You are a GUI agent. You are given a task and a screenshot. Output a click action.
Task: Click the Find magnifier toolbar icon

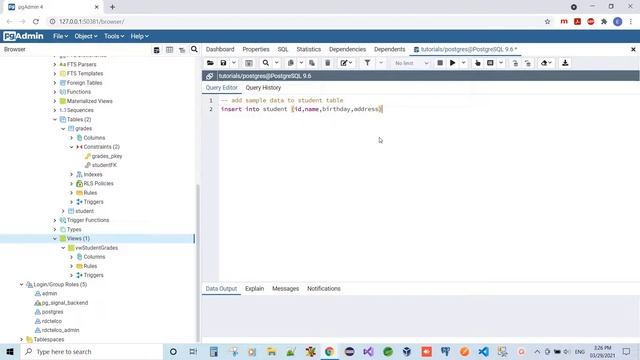coord(266,63)
